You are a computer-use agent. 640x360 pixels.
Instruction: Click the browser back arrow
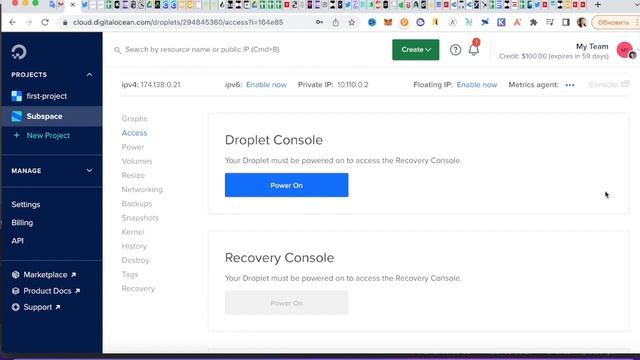[x=12, y=22]
